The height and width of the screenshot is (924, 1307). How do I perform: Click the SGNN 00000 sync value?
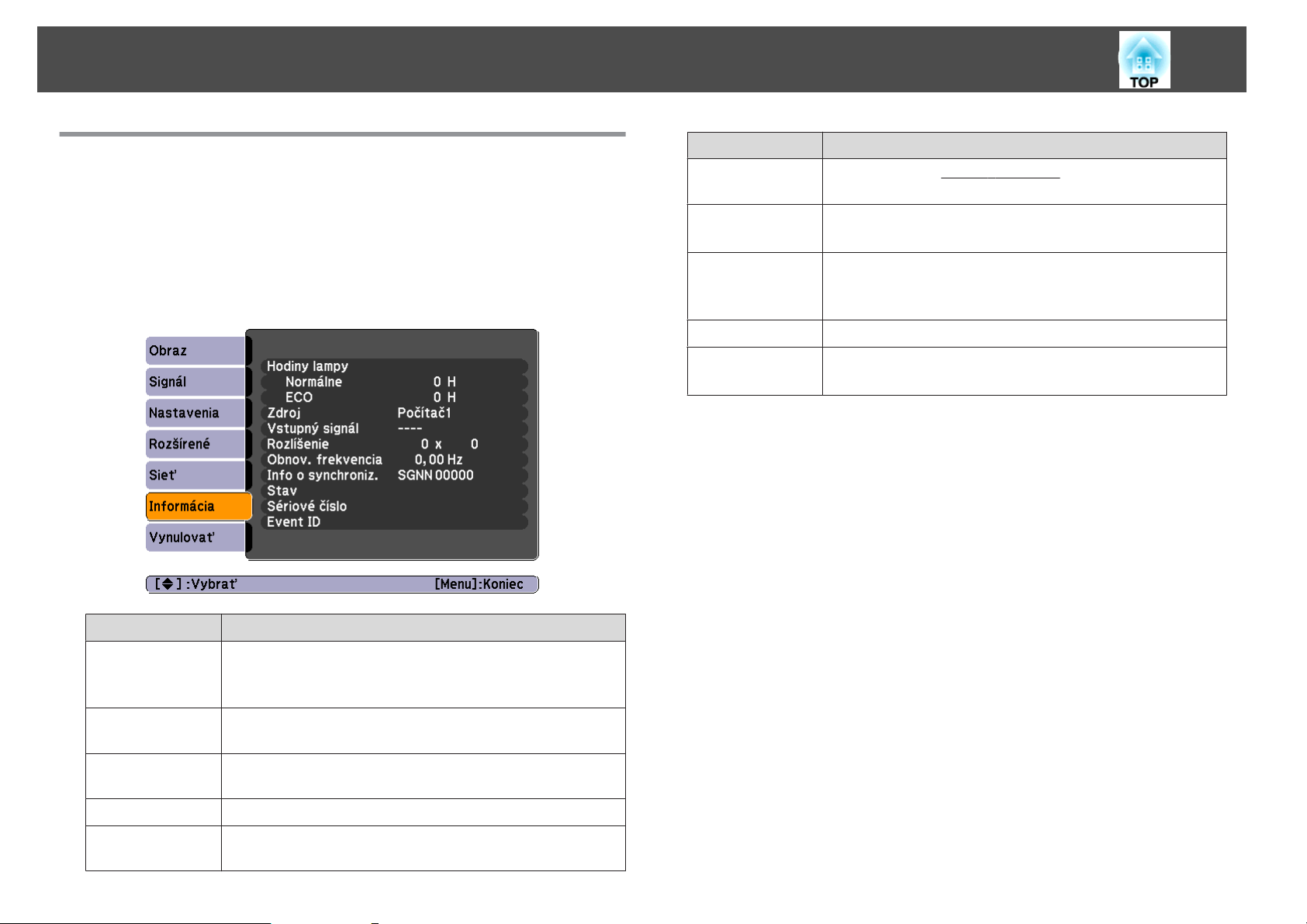[435, 475]
